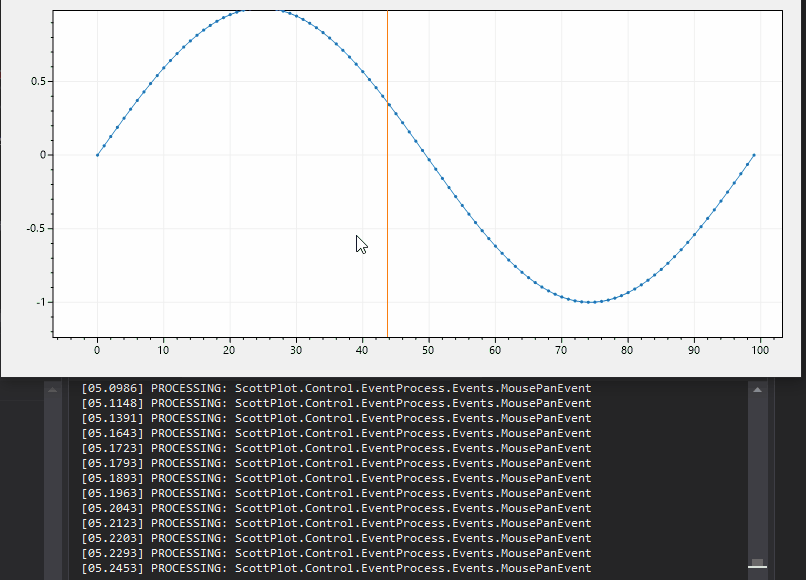Click the data point at the origin
The height and width of the screenshot is (580, 806).
click(97, 154)
